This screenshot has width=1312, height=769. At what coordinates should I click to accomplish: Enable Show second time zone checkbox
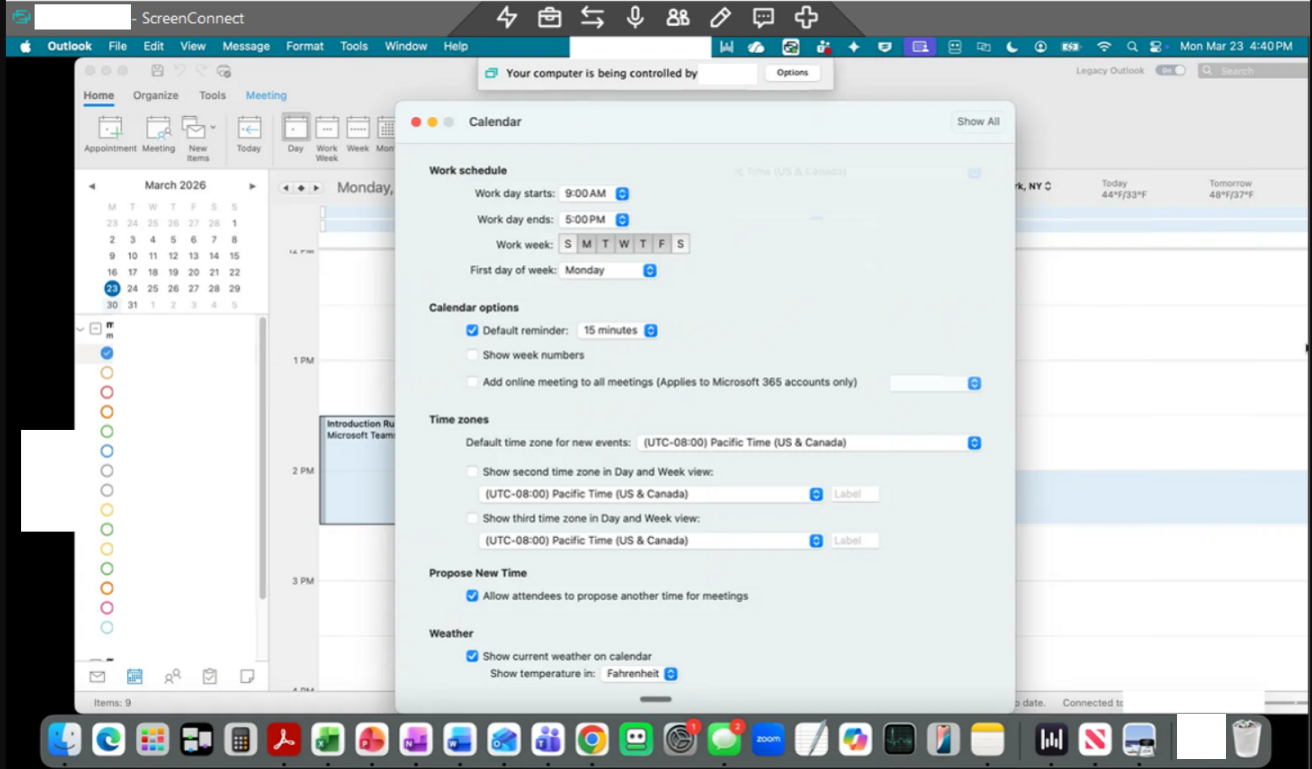point(473,472)
